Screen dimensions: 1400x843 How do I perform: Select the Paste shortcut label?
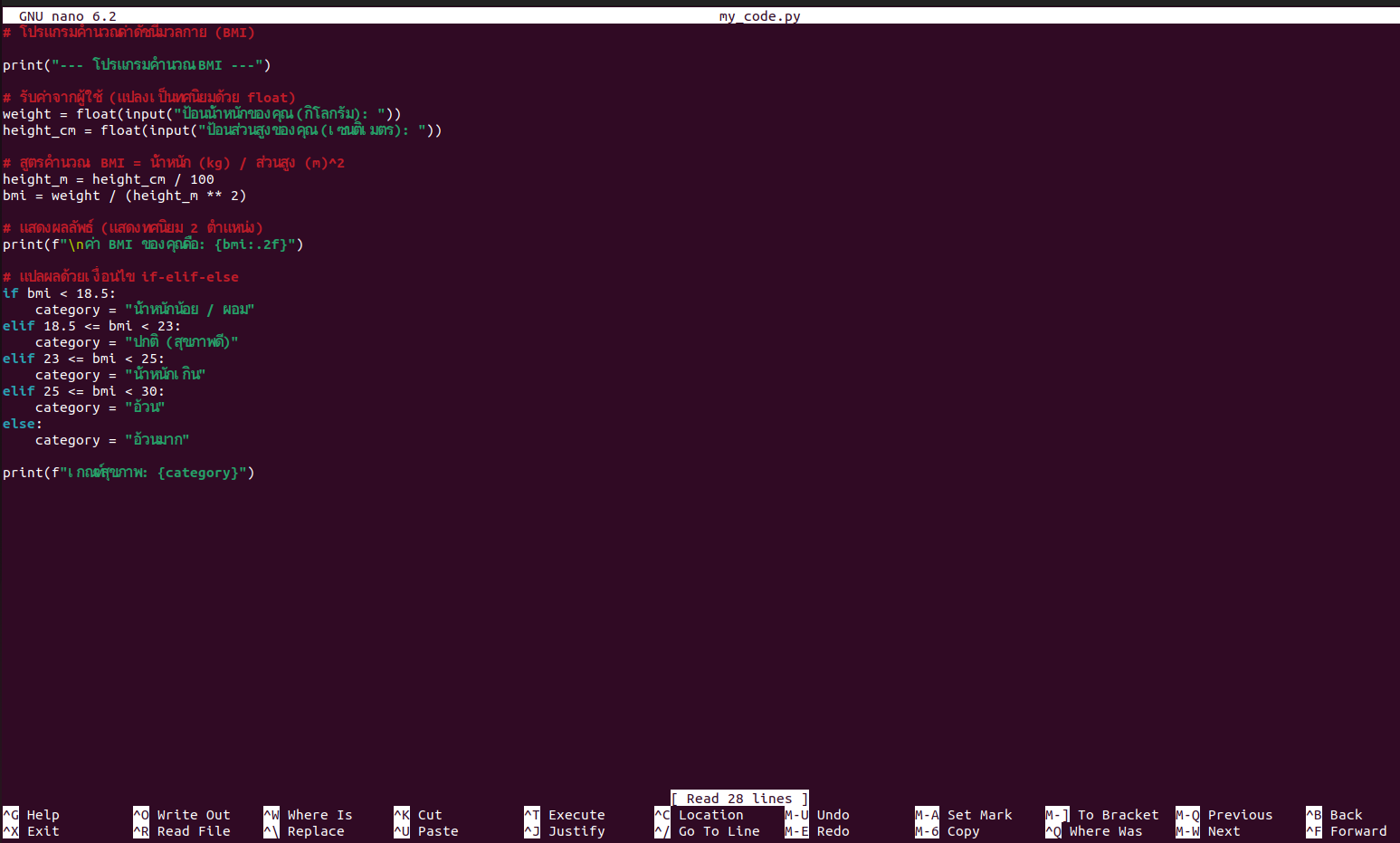(437, 831)
